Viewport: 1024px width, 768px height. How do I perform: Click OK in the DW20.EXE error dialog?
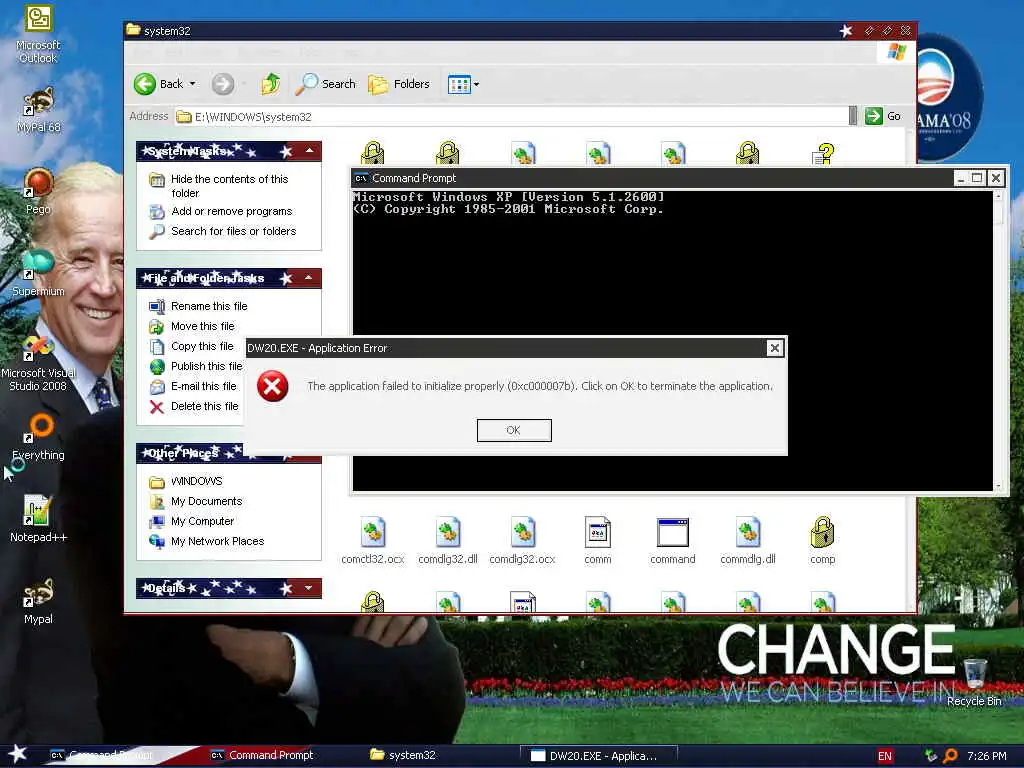click(x=514, y=430)
